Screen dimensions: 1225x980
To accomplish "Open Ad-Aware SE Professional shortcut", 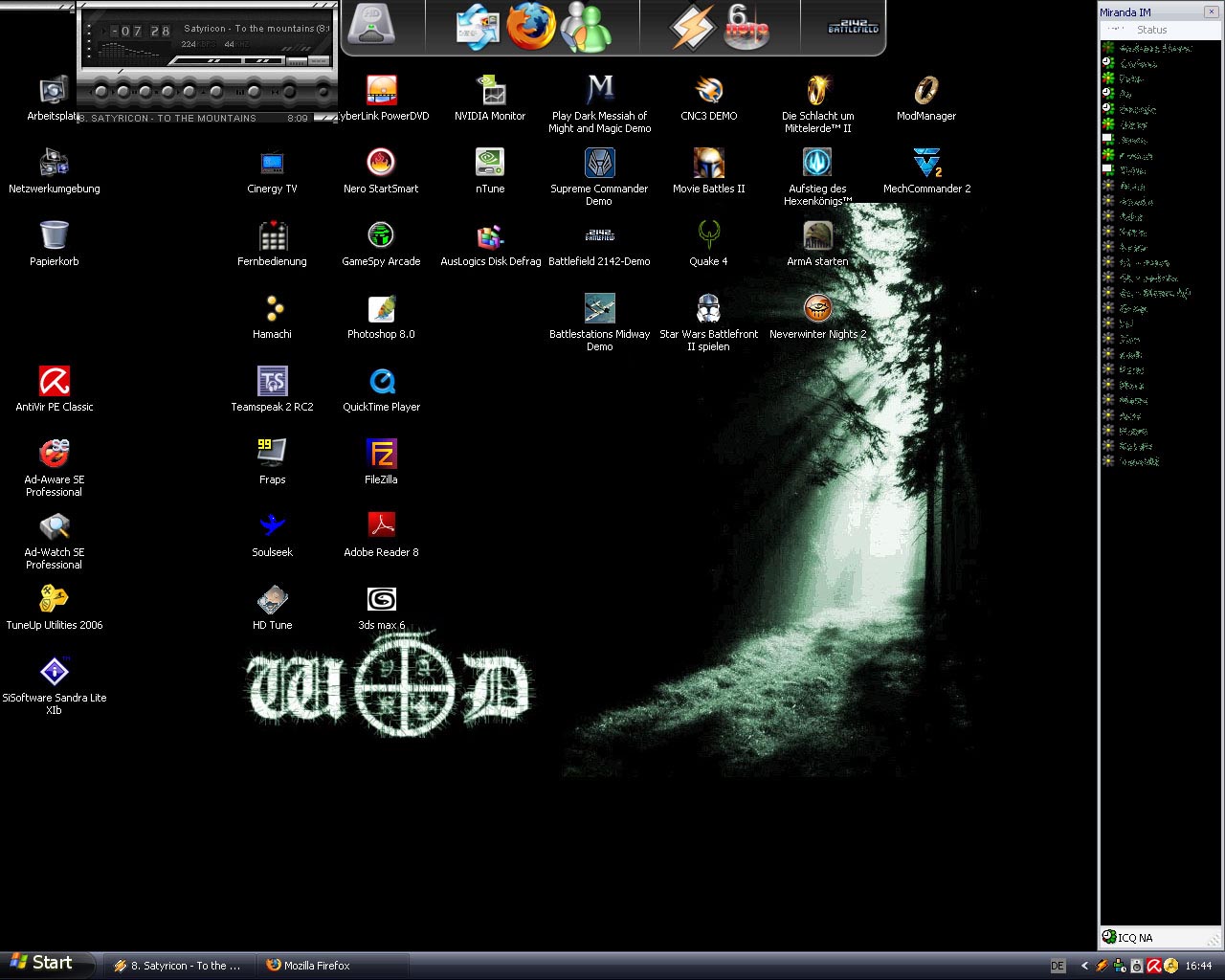I will click(54, 467).
